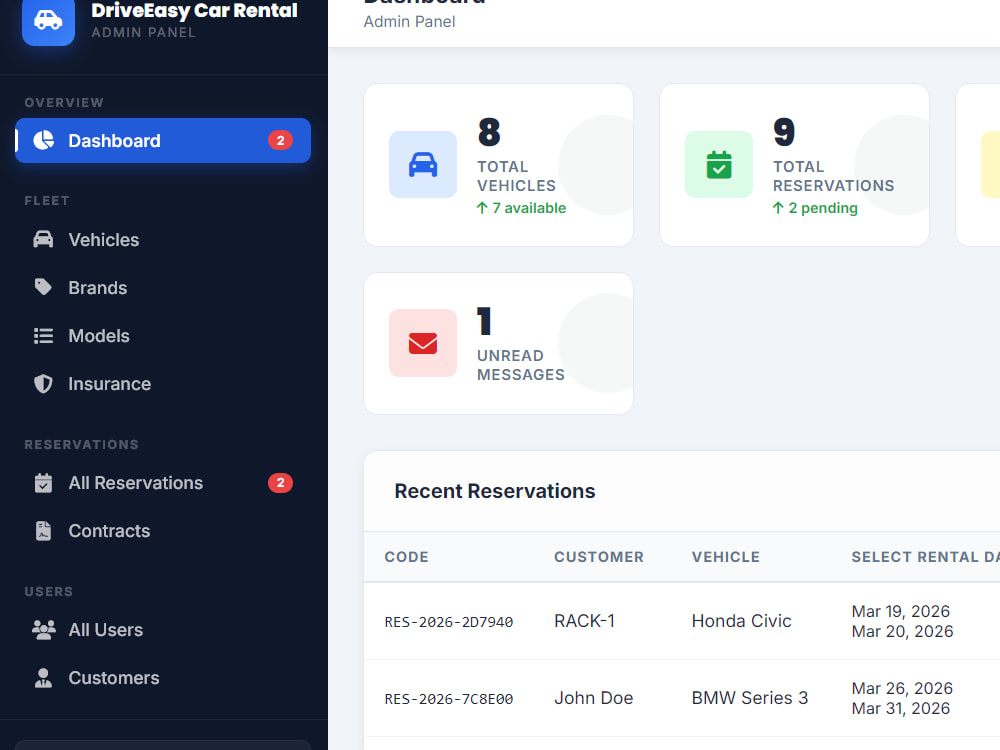View All Reservations list
1000x750 pixels.
163,483
